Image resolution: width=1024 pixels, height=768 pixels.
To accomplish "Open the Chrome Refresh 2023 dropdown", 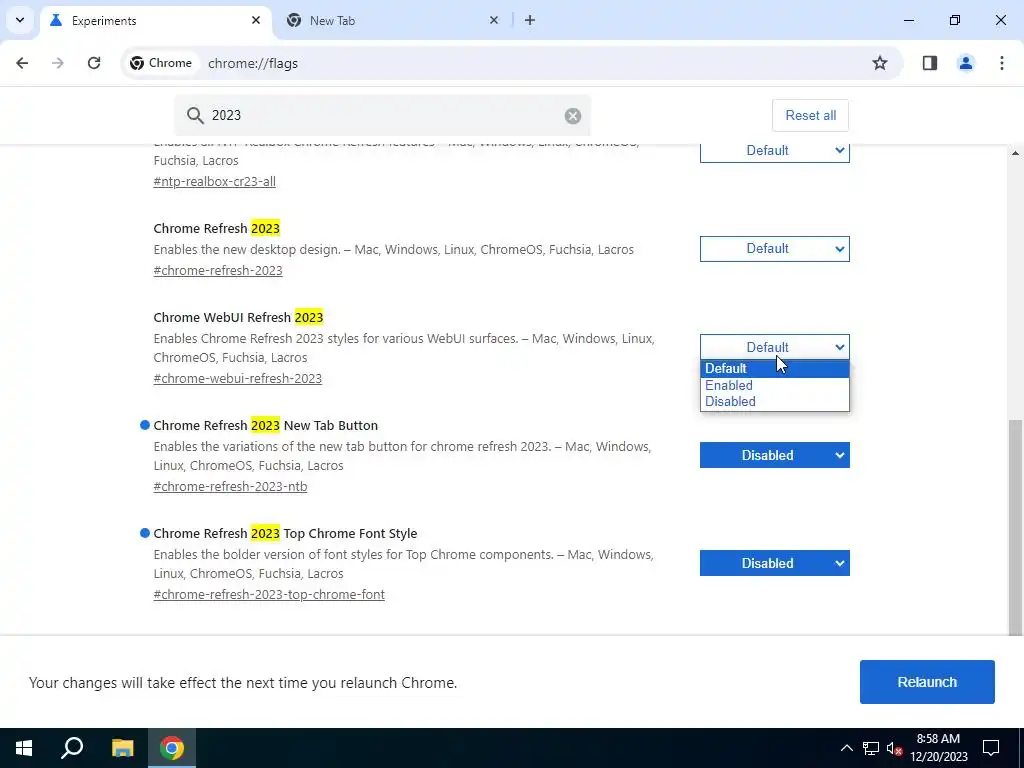I will [775, 249].
